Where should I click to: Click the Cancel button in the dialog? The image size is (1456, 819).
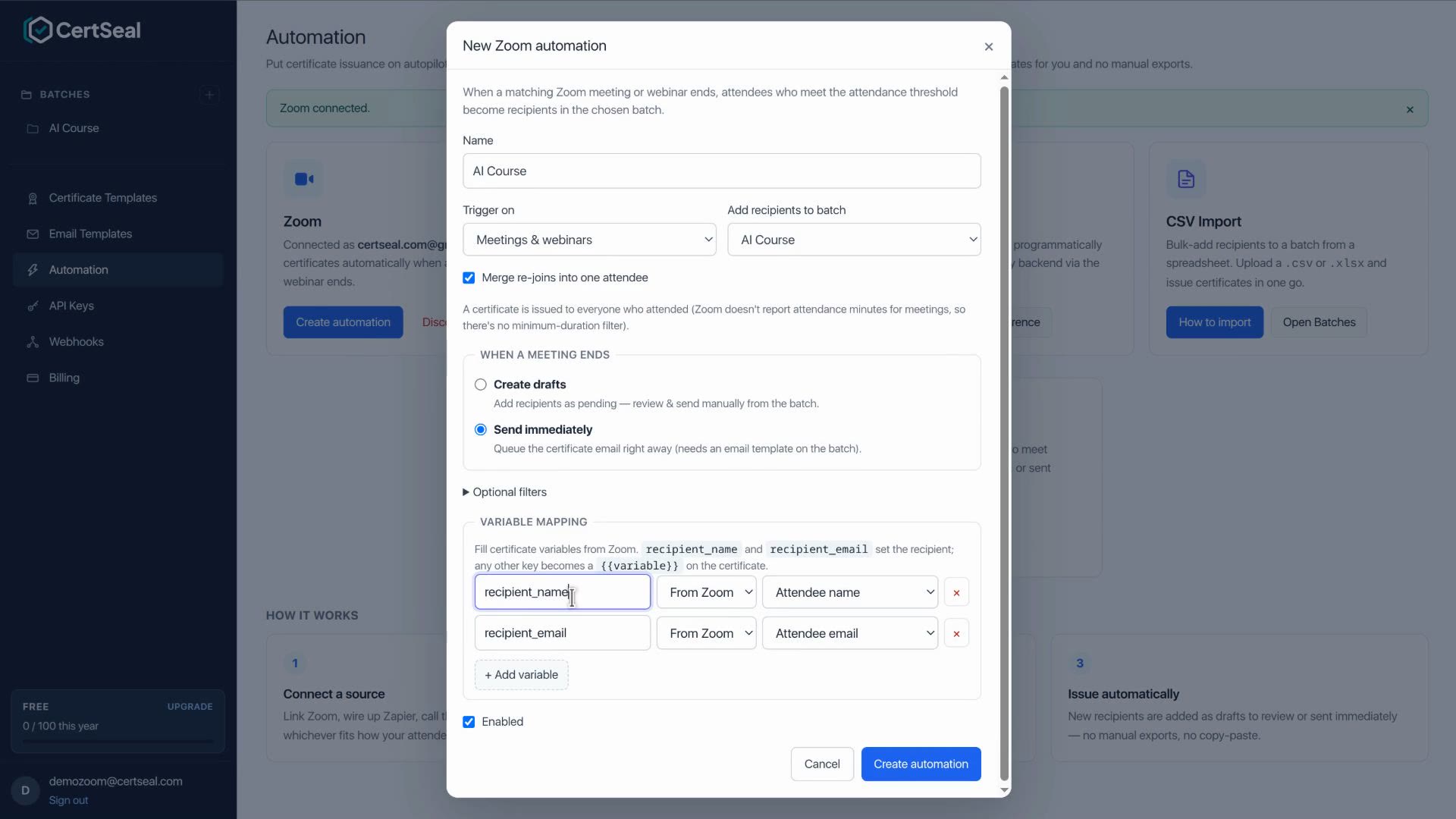click(822, 764)
